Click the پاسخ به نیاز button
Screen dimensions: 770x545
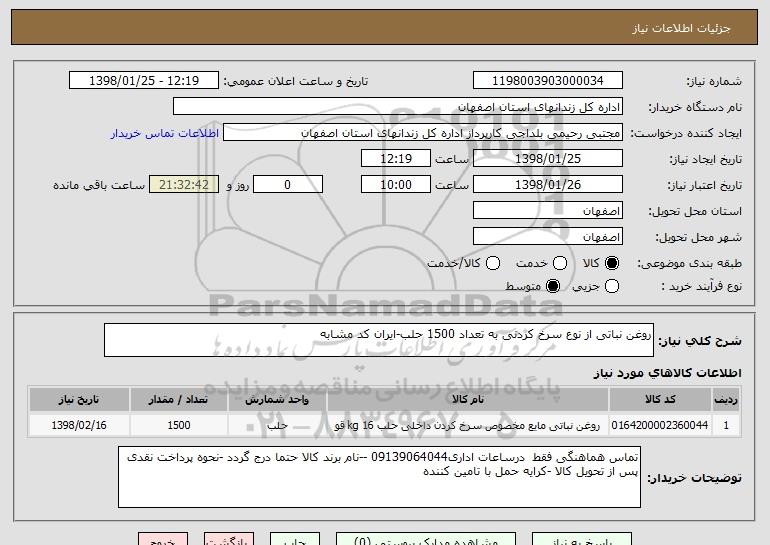[x=582, y=539]
